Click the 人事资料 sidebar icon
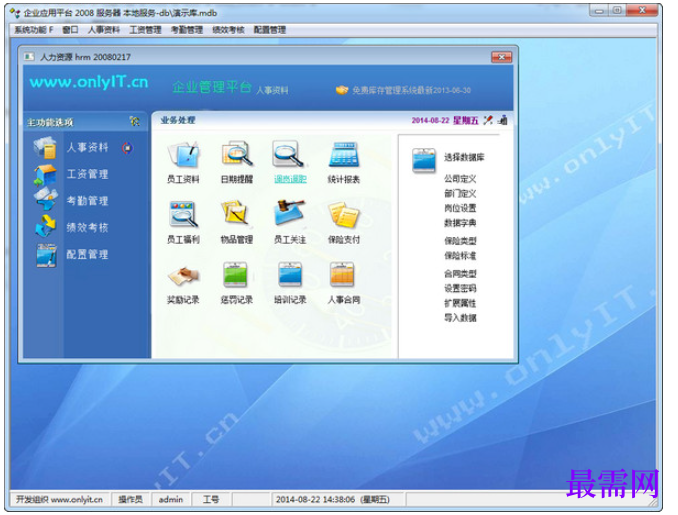This screenshot has height=515, width=678. click(x=45, y=147)
